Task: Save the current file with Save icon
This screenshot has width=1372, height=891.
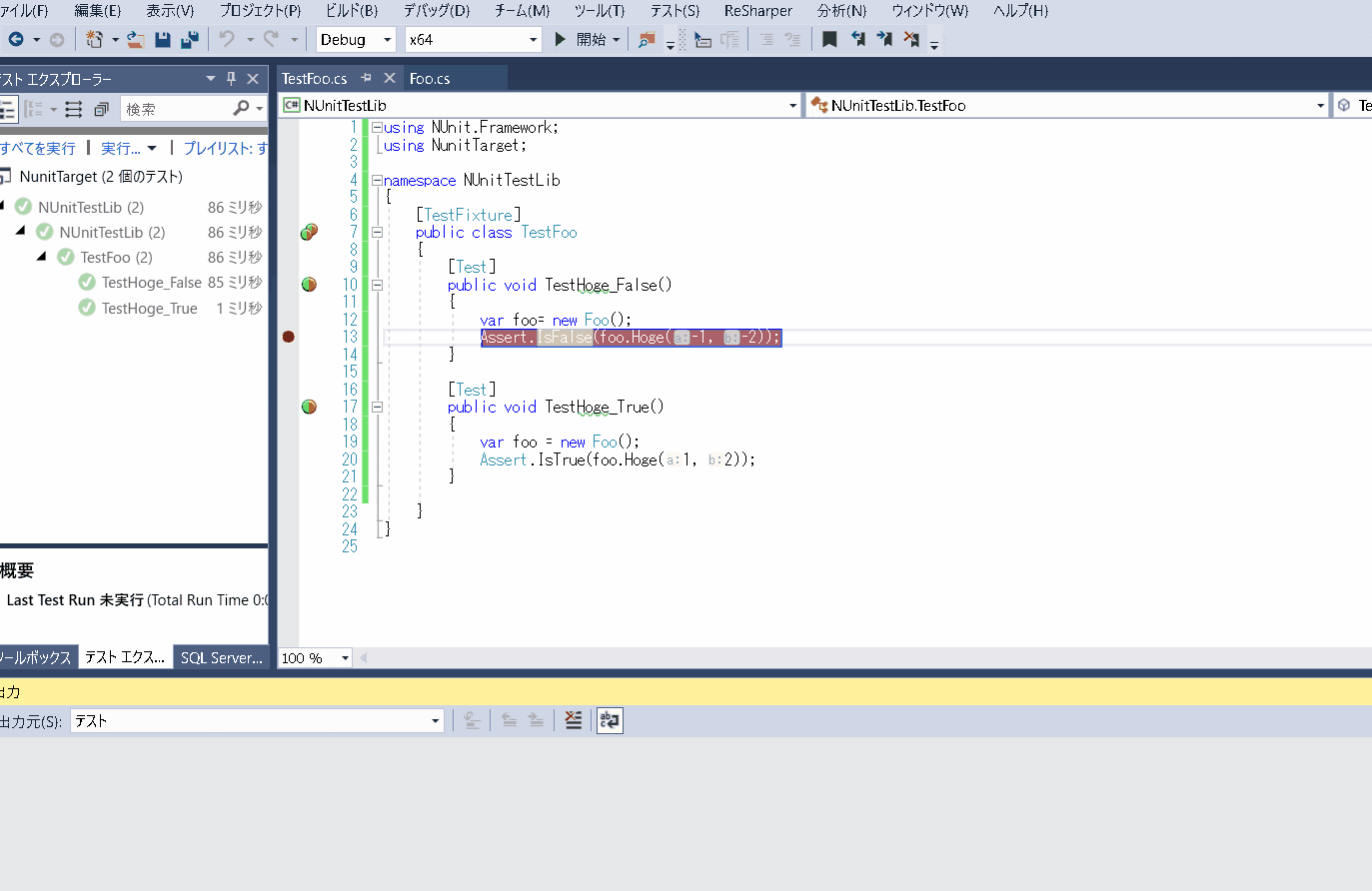Action: click(x=163, y=40)
